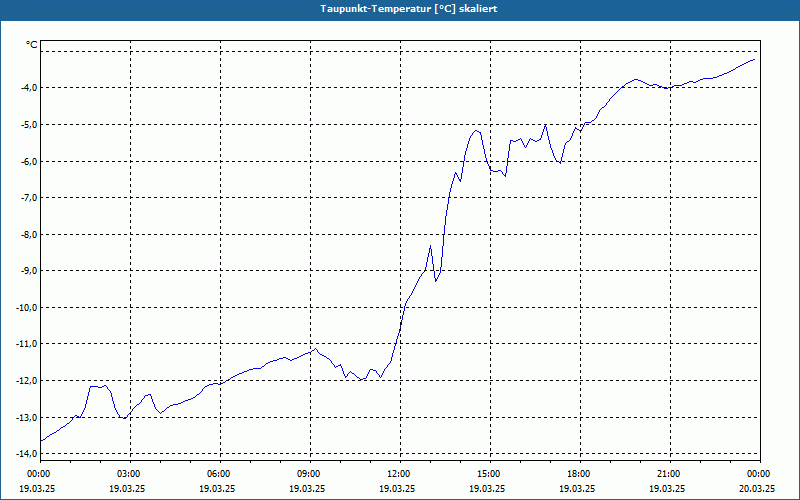Select the -6,0 y-axis label

pyautogui.click(x=30, y=161)
